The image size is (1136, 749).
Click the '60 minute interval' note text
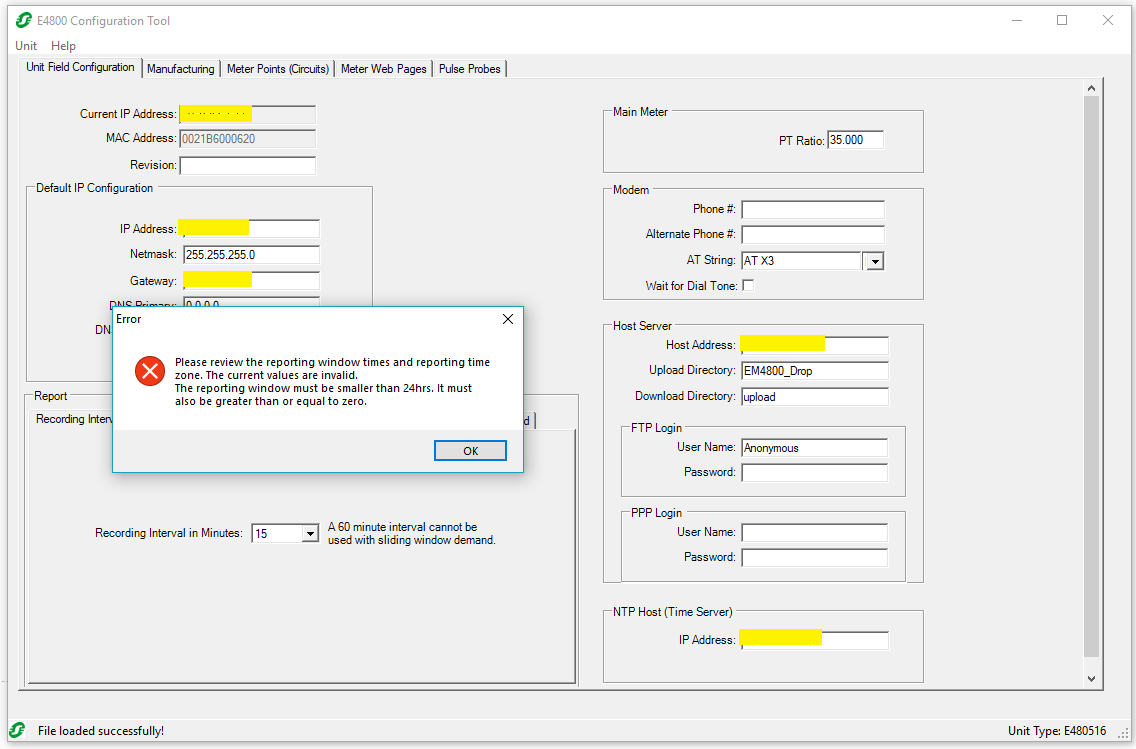pyautogui.click(x=412, y=534)
